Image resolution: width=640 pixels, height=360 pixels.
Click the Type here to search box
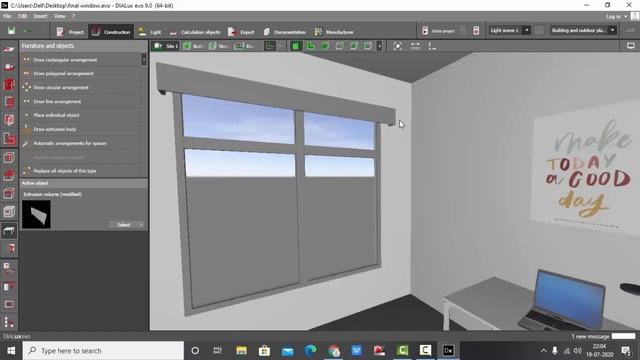point(103,351)
